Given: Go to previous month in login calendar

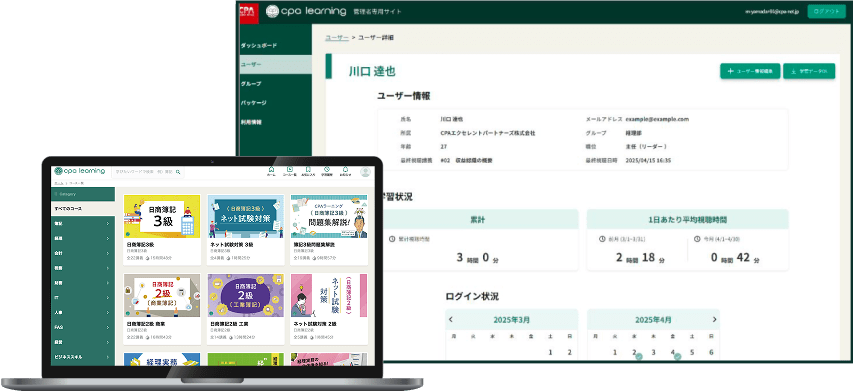Looking at the screenshot, I should pyautogui.click(x=450, y=319).
